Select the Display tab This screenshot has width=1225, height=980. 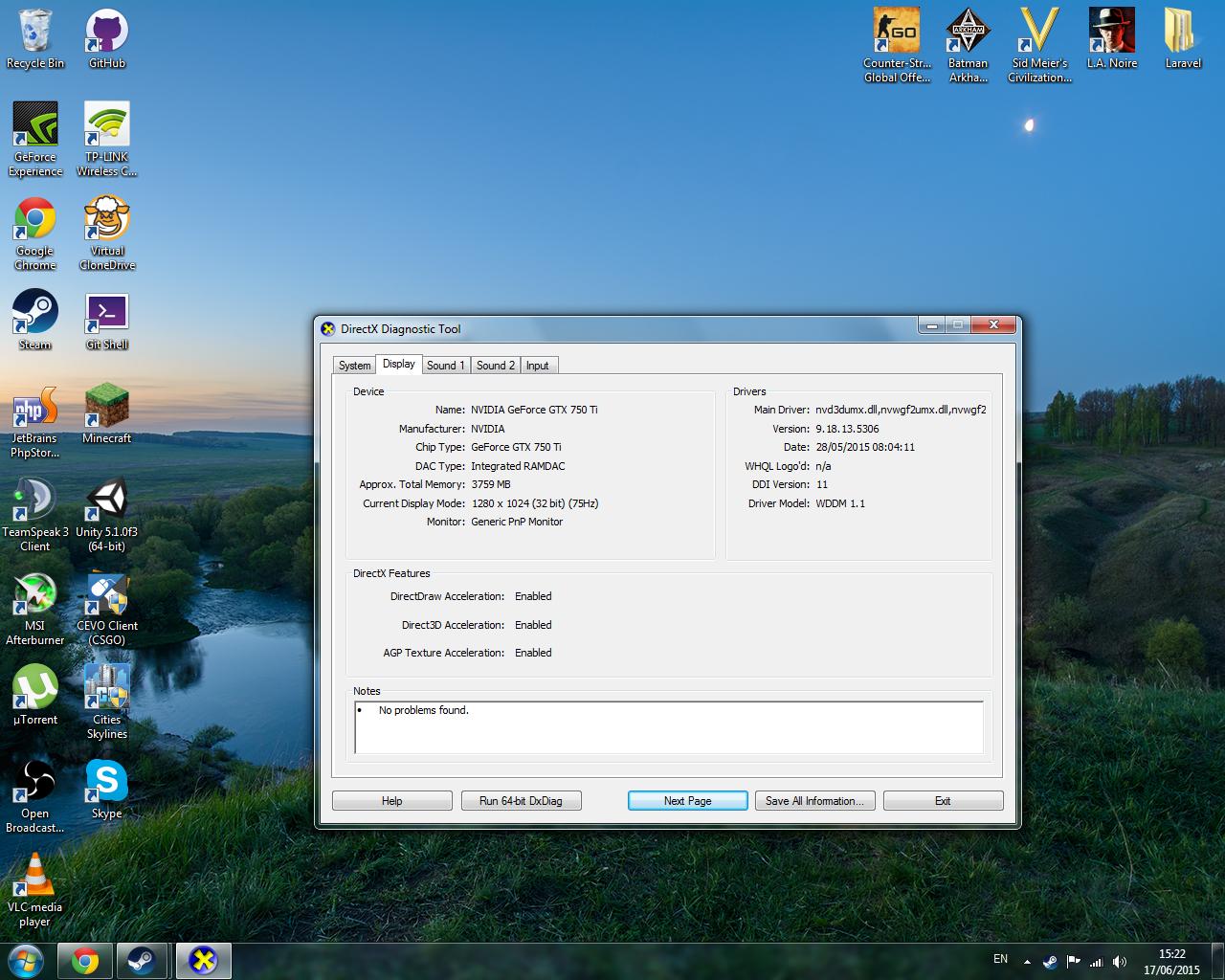pyautogui.click(x=399, y=364)
